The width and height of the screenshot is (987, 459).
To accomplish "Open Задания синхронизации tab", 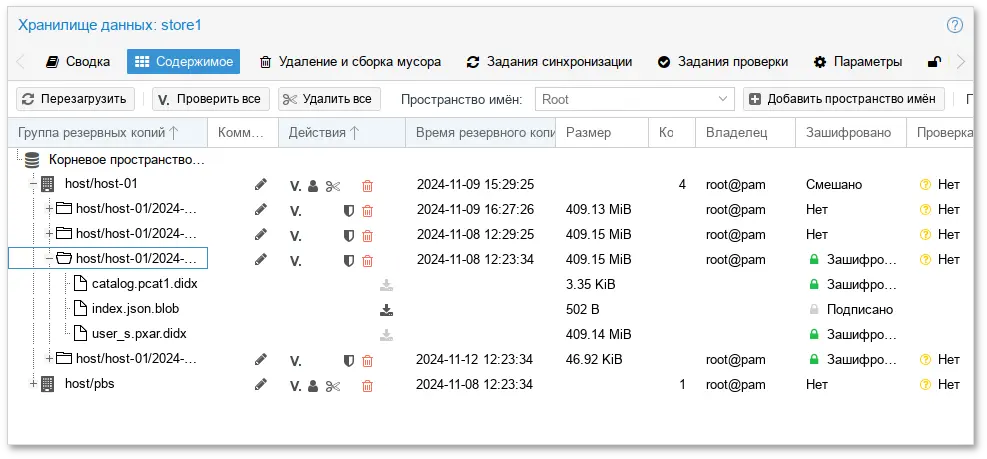I will tap(549, 62).
